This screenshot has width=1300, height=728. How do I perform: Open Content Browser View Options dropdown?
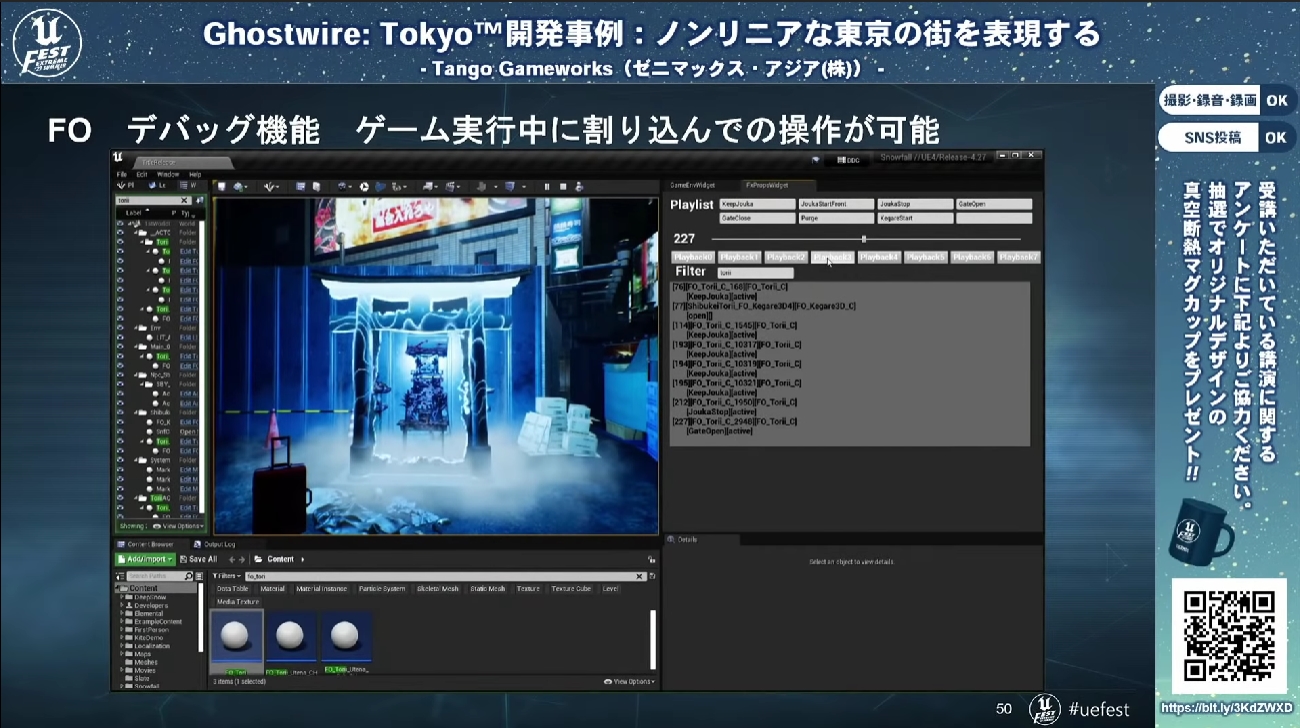[630, 681]
